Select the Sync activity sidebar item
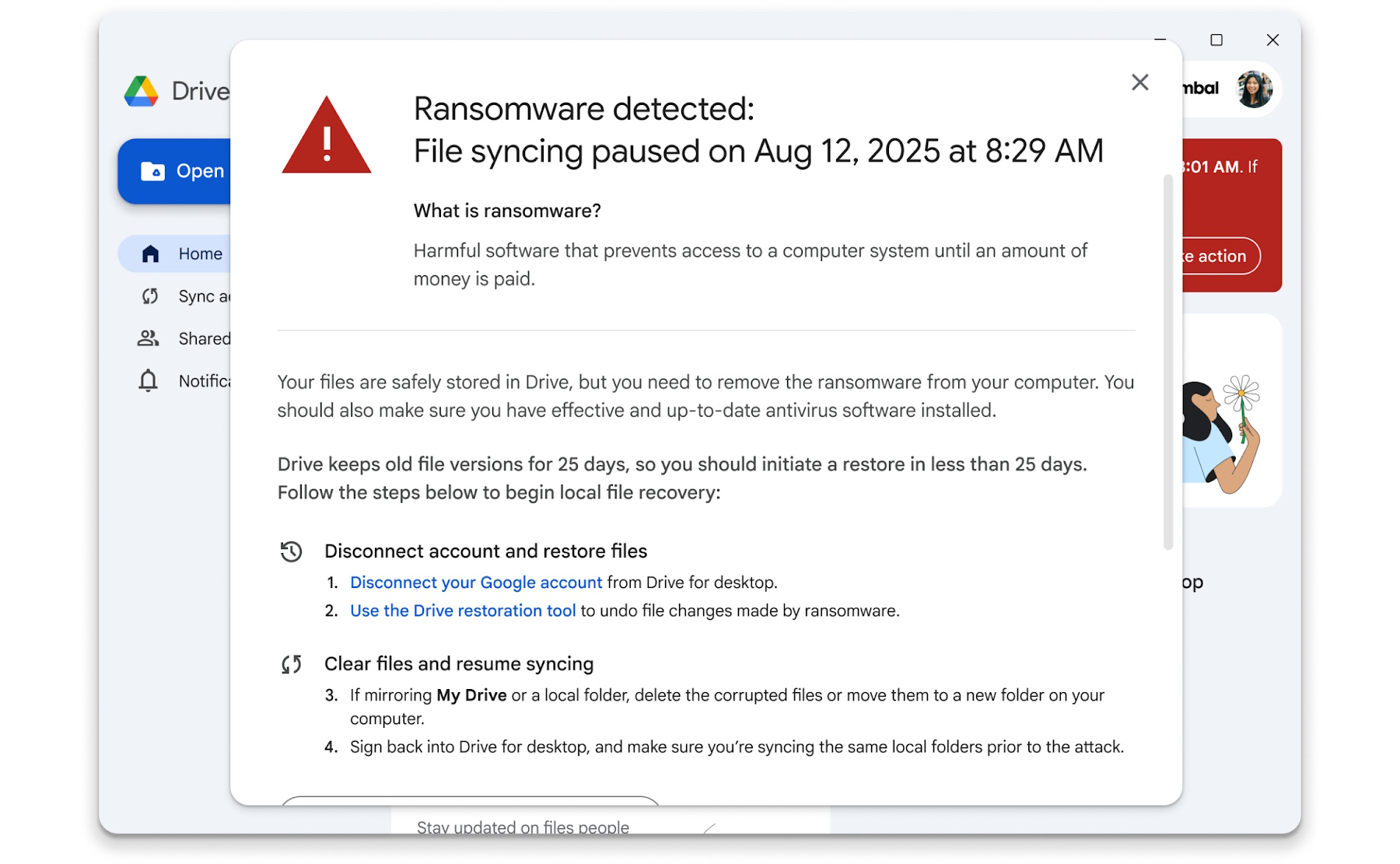 [203, 296]
